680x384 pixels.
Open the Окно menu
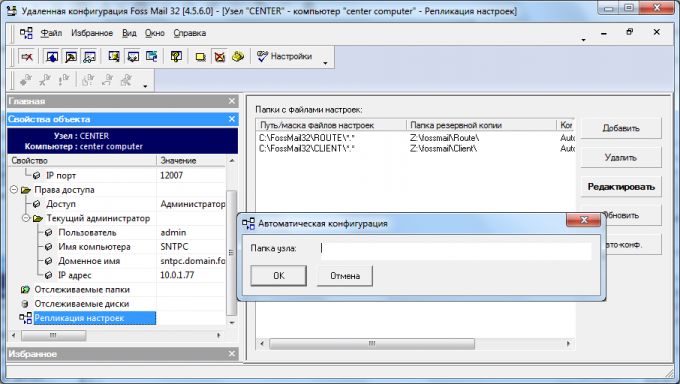click(155, 33)
